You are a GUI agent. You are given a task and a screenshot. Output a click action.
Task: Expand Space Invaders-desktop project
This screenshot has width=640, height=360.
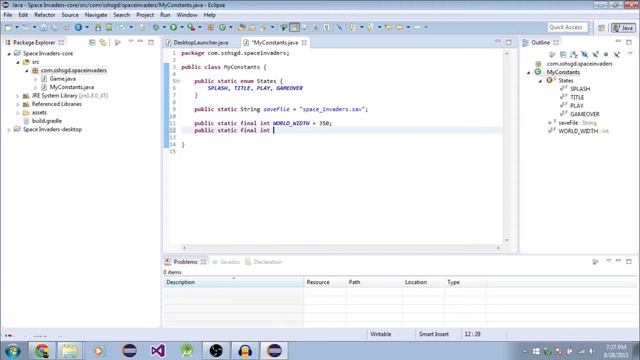click(x=9, y=130)
